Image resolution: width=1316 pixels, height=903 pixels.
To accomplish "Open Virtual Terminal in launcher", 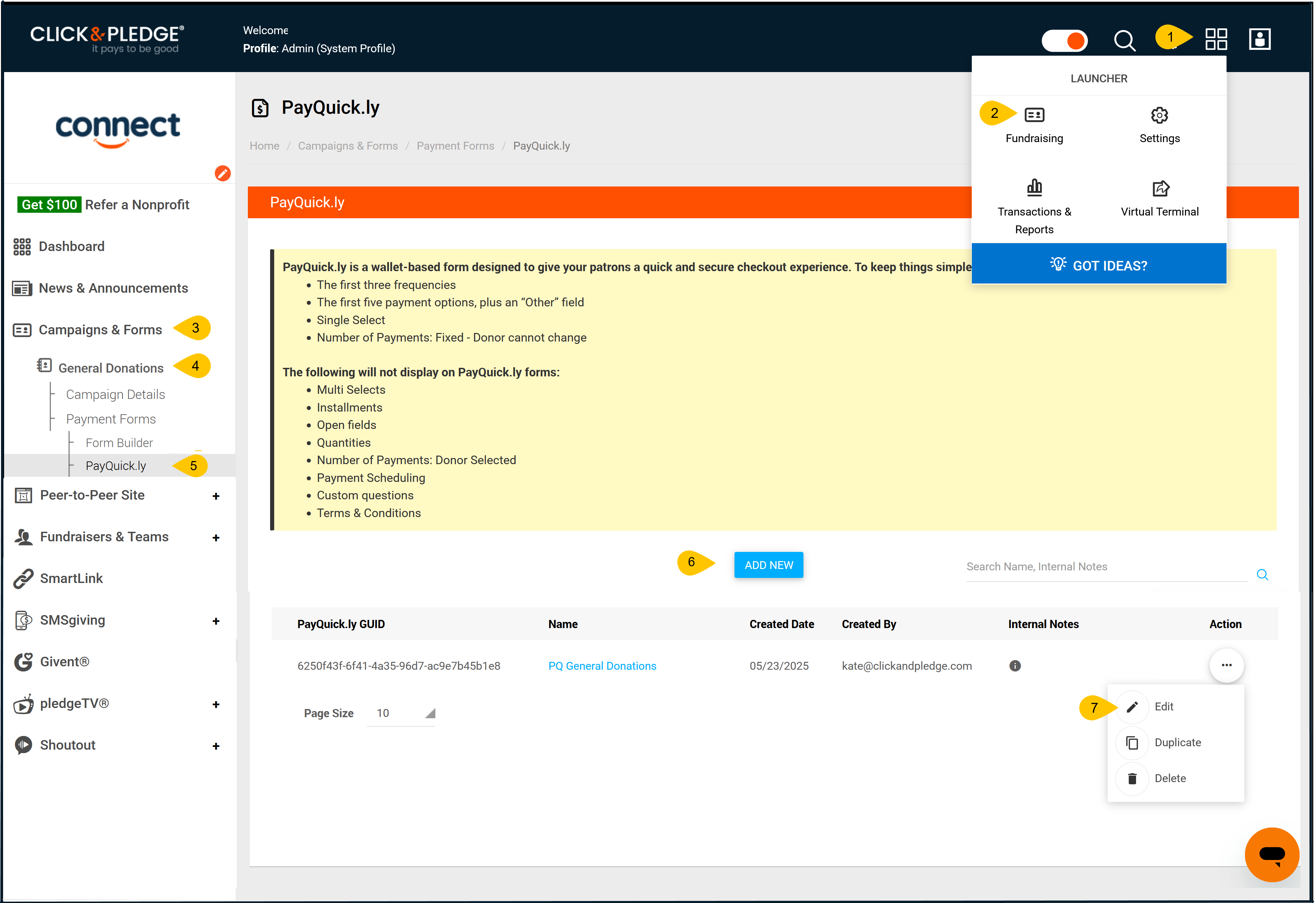I will pos(1159,198).
